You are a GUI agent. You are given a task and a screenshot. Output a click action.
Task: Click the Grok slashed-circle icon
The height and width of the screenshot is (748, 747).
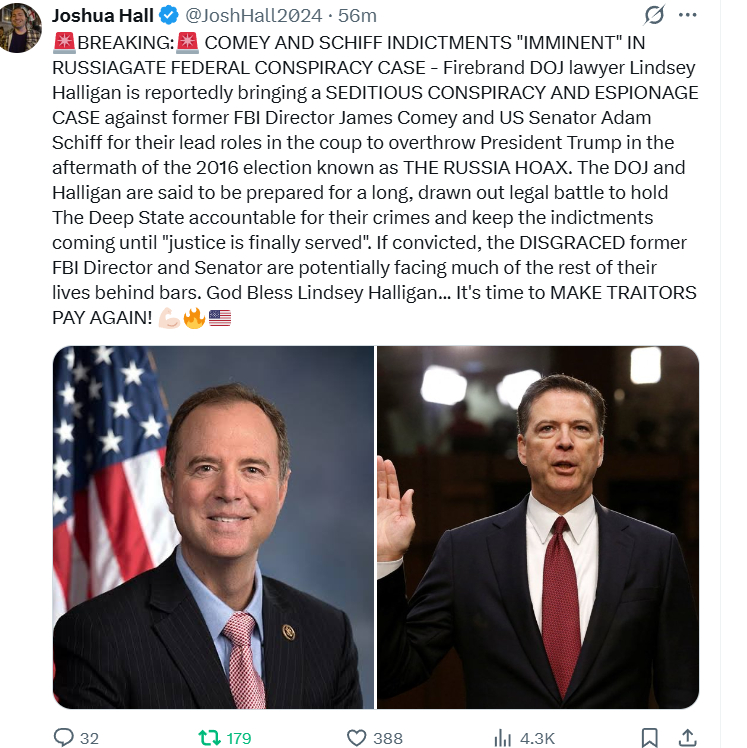click(x=656, y=16)
